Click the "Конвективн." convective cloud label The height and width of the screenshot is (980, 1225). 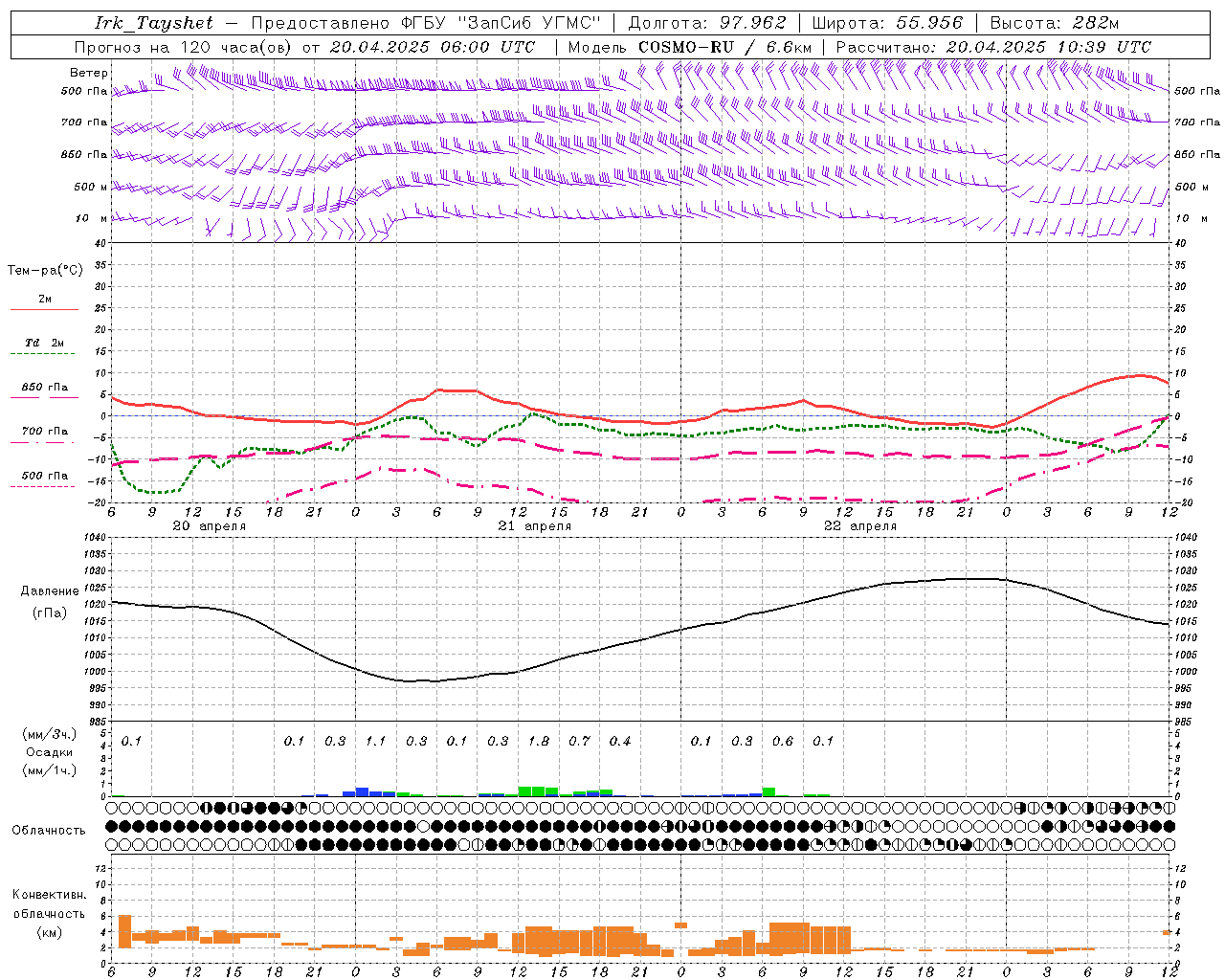click(49, 895)
